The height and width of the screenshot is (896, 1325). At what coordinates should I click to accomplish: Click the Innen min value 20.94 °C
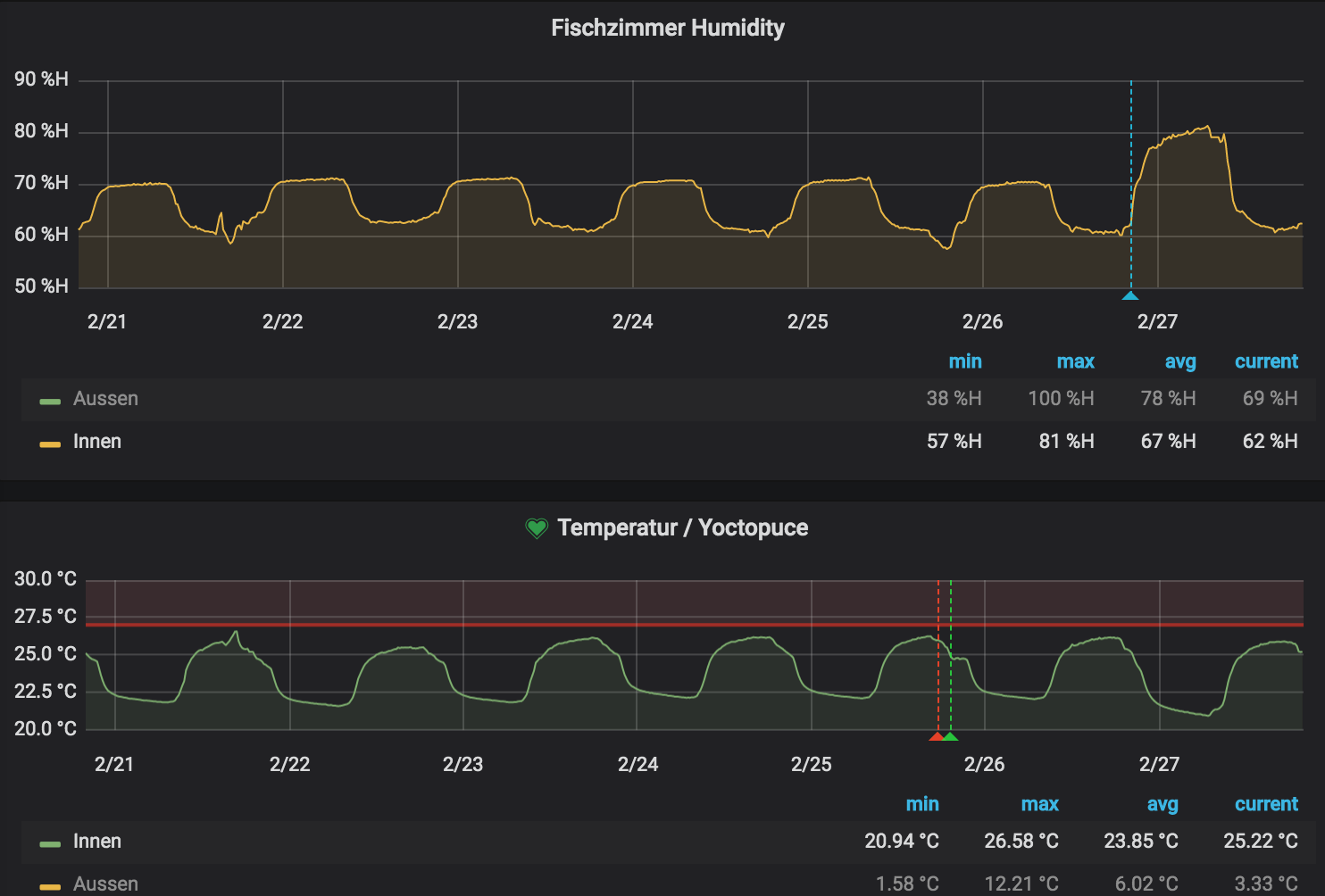coord(902,842)
